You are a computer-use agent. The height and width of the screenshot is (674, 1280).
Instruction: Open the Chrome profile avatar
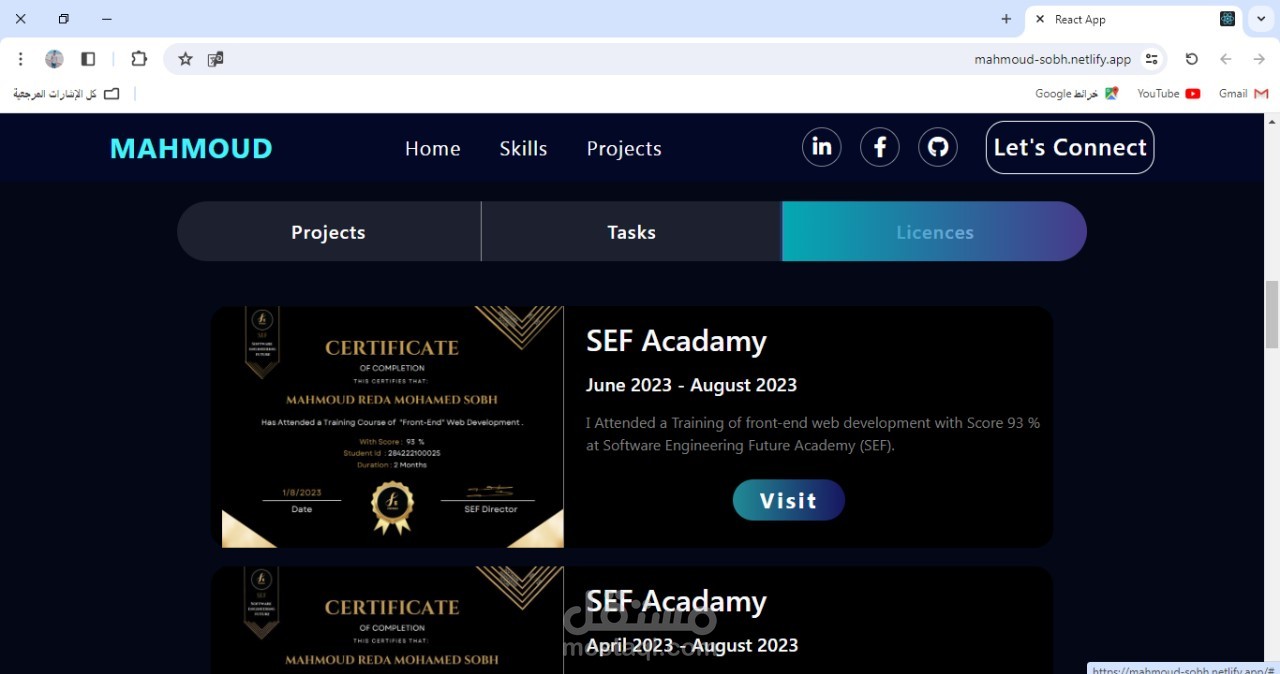coord(54,59)
